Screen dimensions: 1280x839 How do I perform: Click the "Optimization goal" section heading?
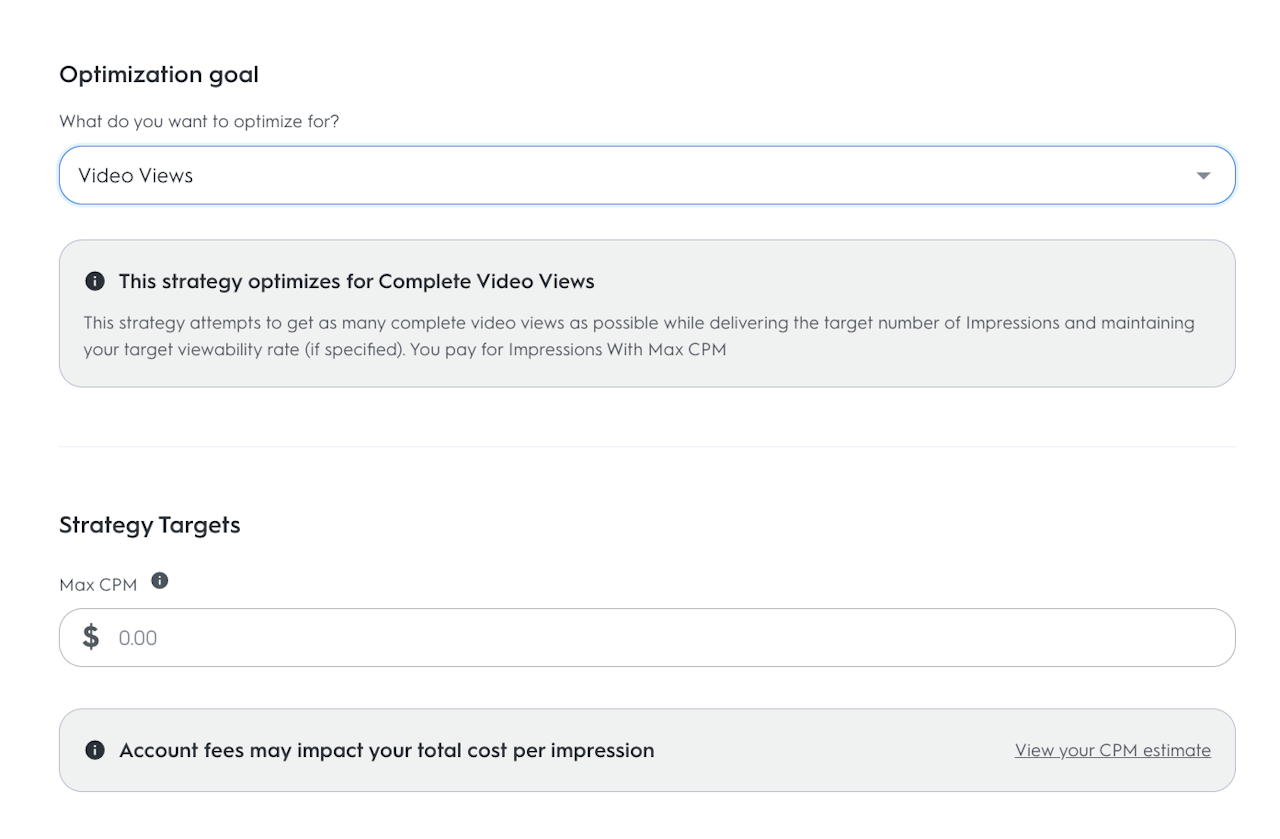[159, 75]
